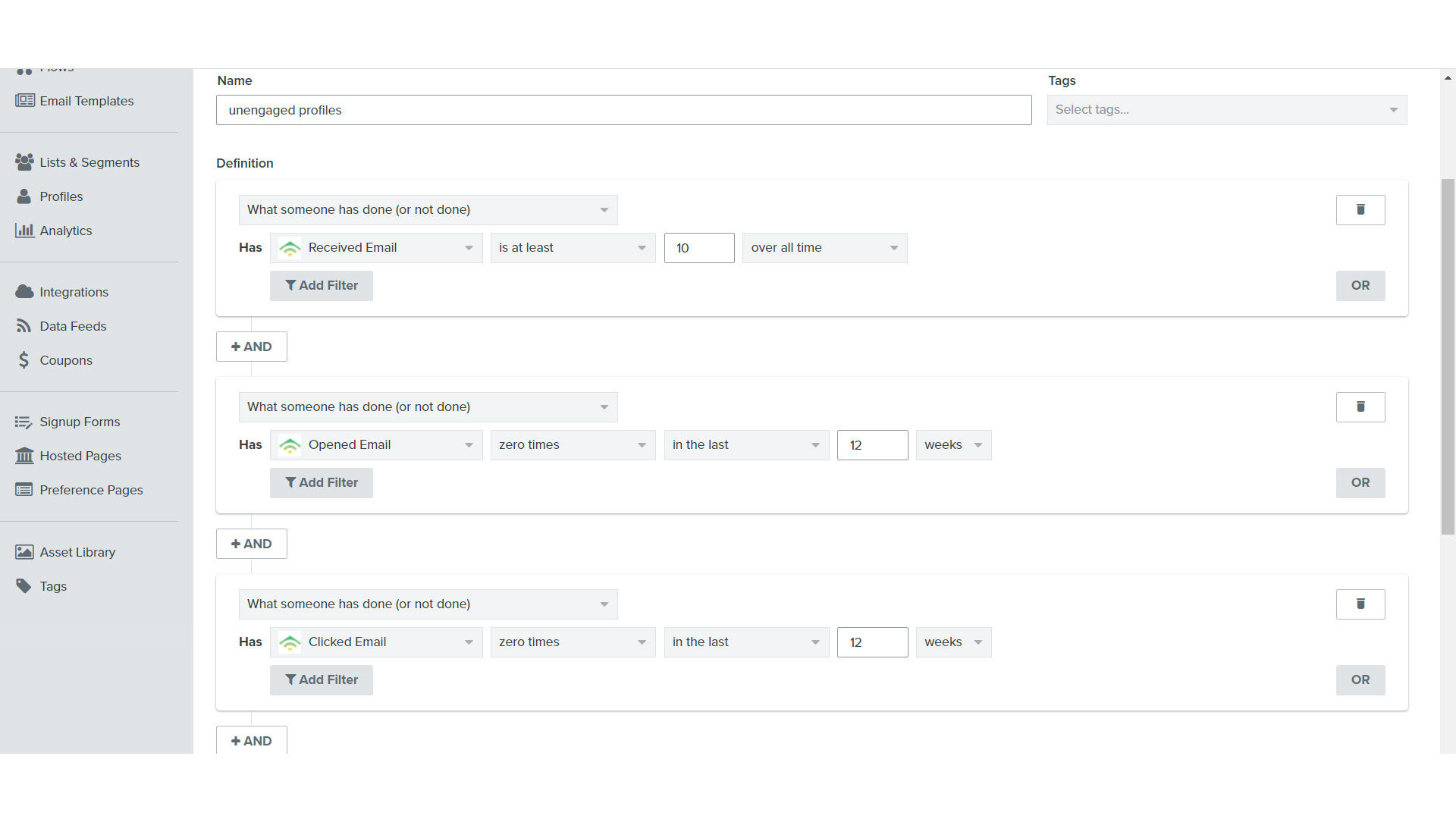The image size is (1456, 819).
Task: Open the weeks unit dropdown for Clicked Email
Action: click(953, 642)
